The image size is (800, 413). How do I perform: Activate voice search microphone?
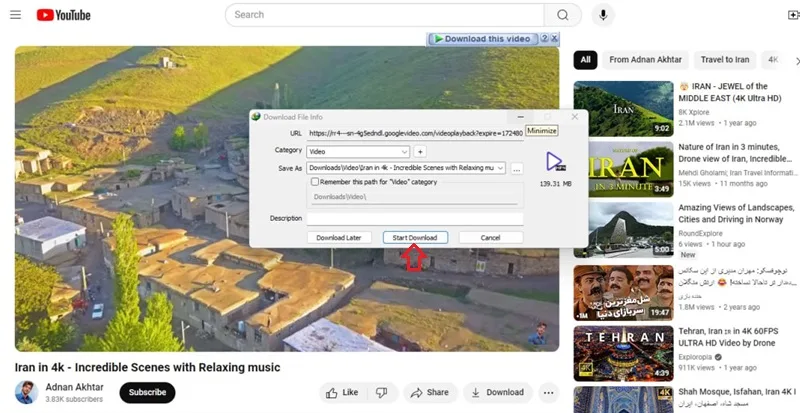tap(603, 15)
